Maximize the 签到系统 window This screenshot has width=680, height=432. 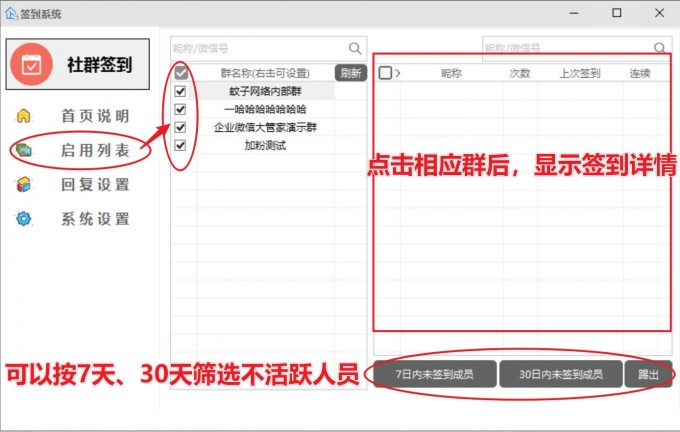(616, 13)
